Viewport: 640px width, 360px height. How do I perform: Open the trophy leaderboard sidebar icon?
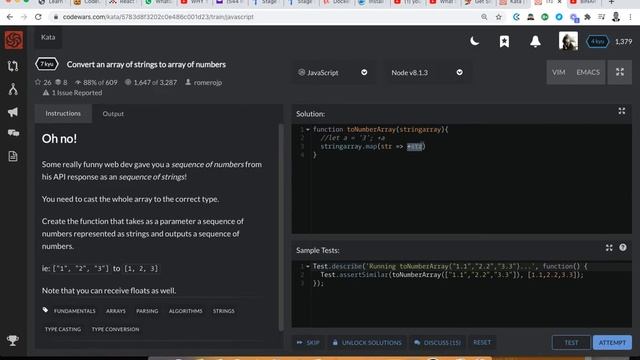(x=13, y=340)
